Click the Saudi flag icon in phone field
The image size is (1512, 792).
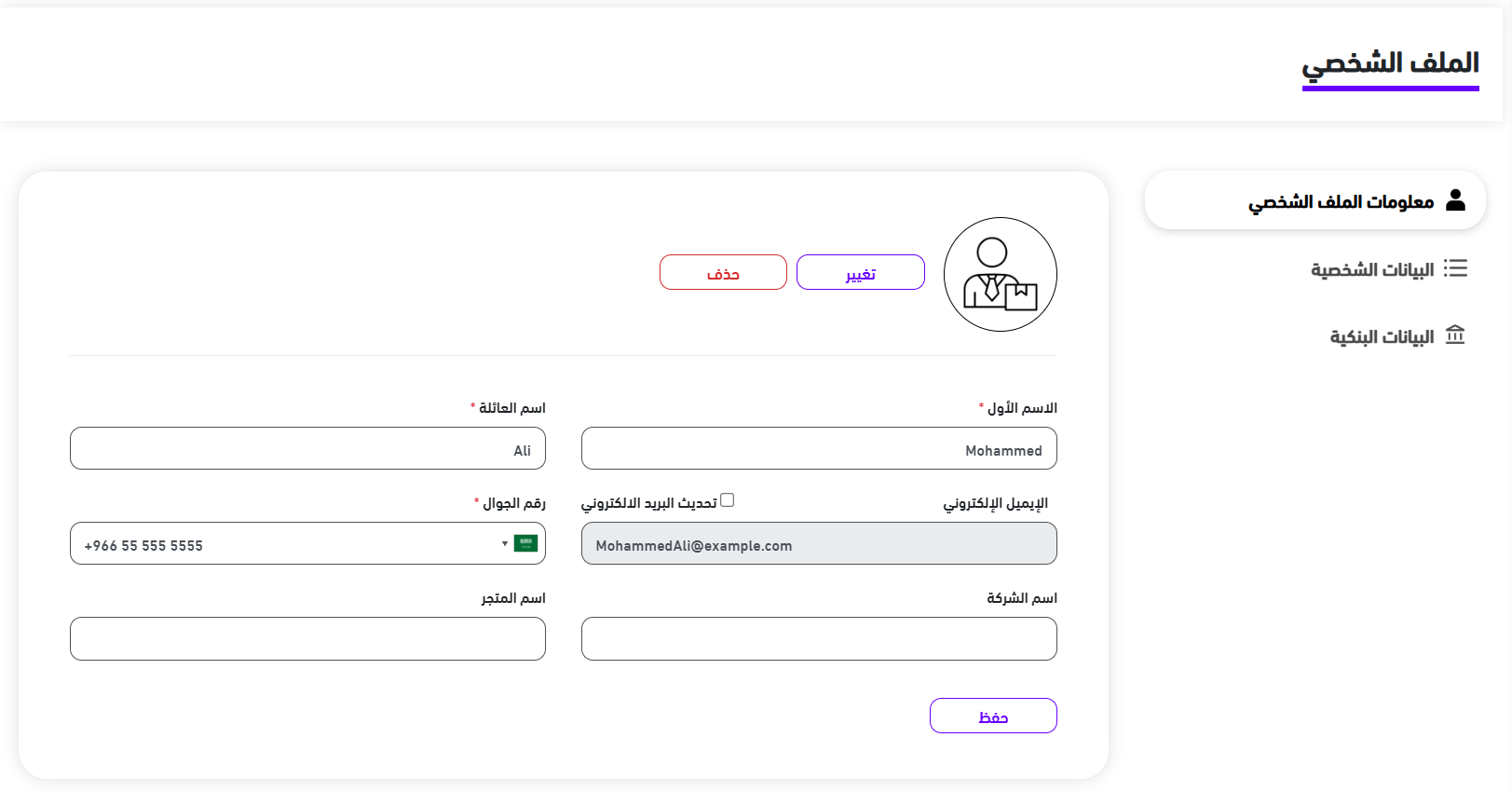[x=525, y=543]
